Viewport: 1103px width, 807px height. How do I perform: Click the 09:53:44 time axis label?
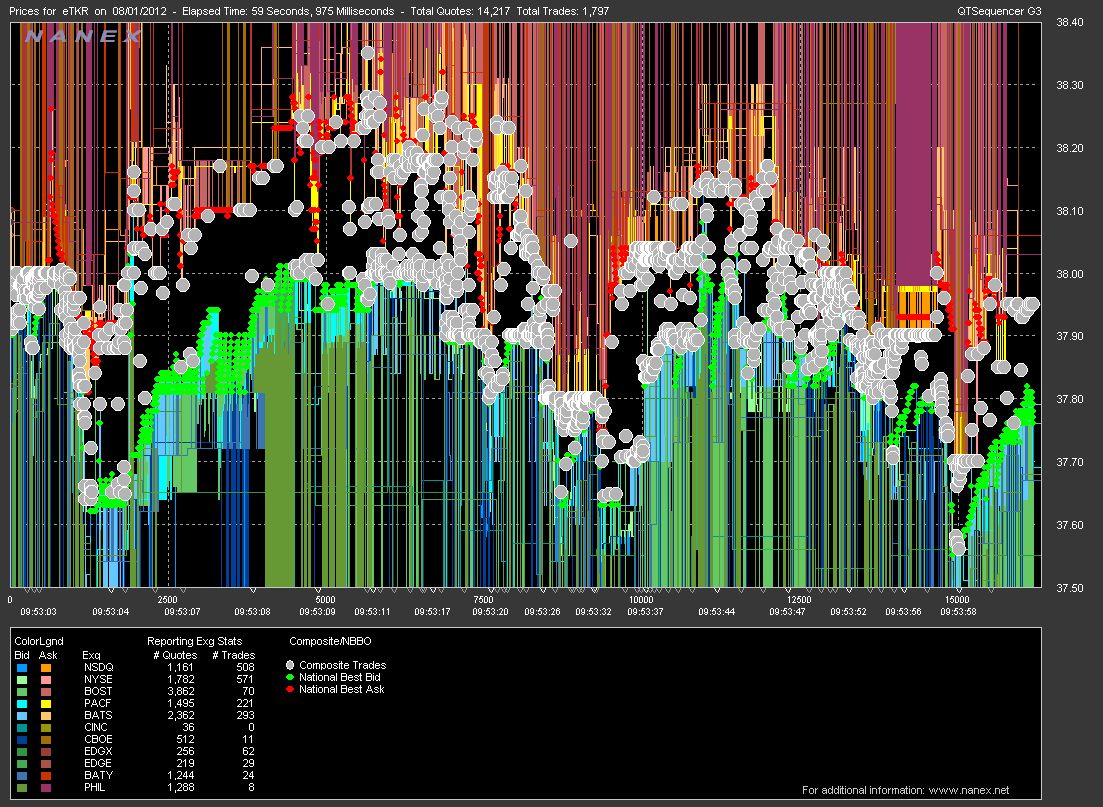[717, 611]
